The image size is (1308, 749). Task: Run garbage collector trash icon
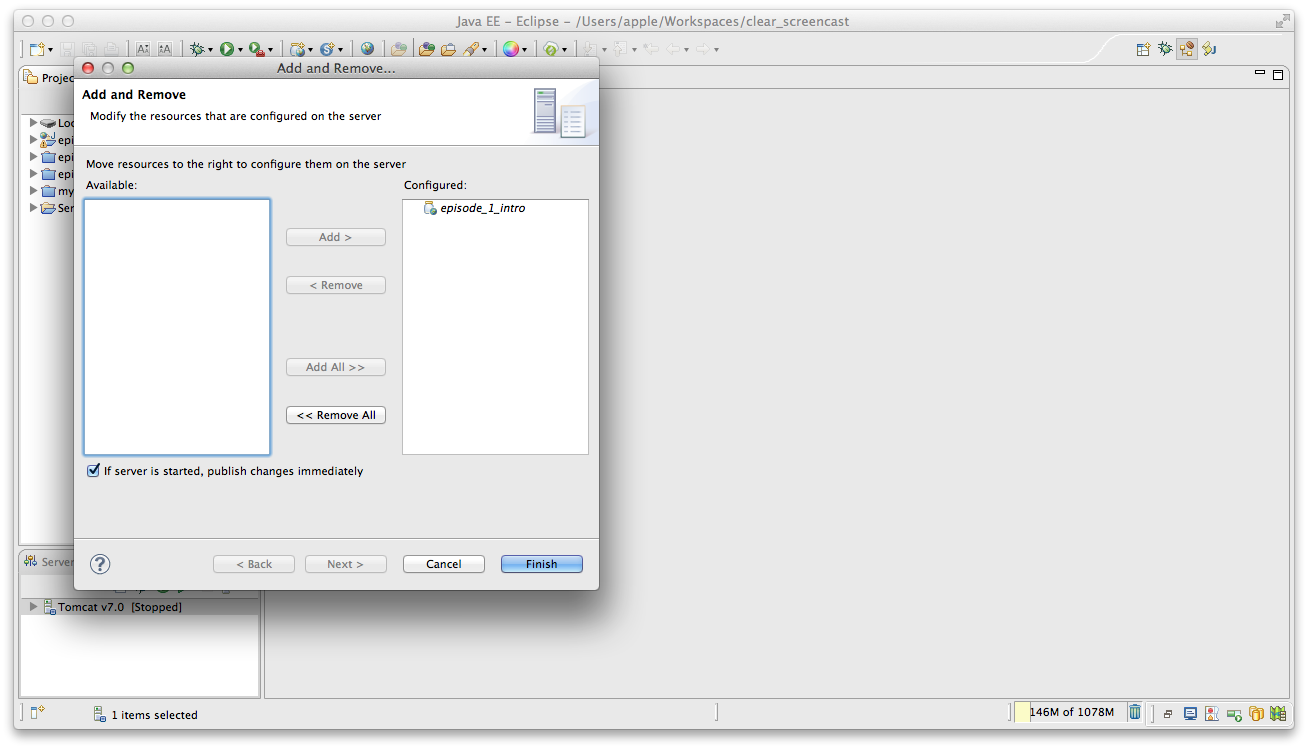click(1135, 712)
